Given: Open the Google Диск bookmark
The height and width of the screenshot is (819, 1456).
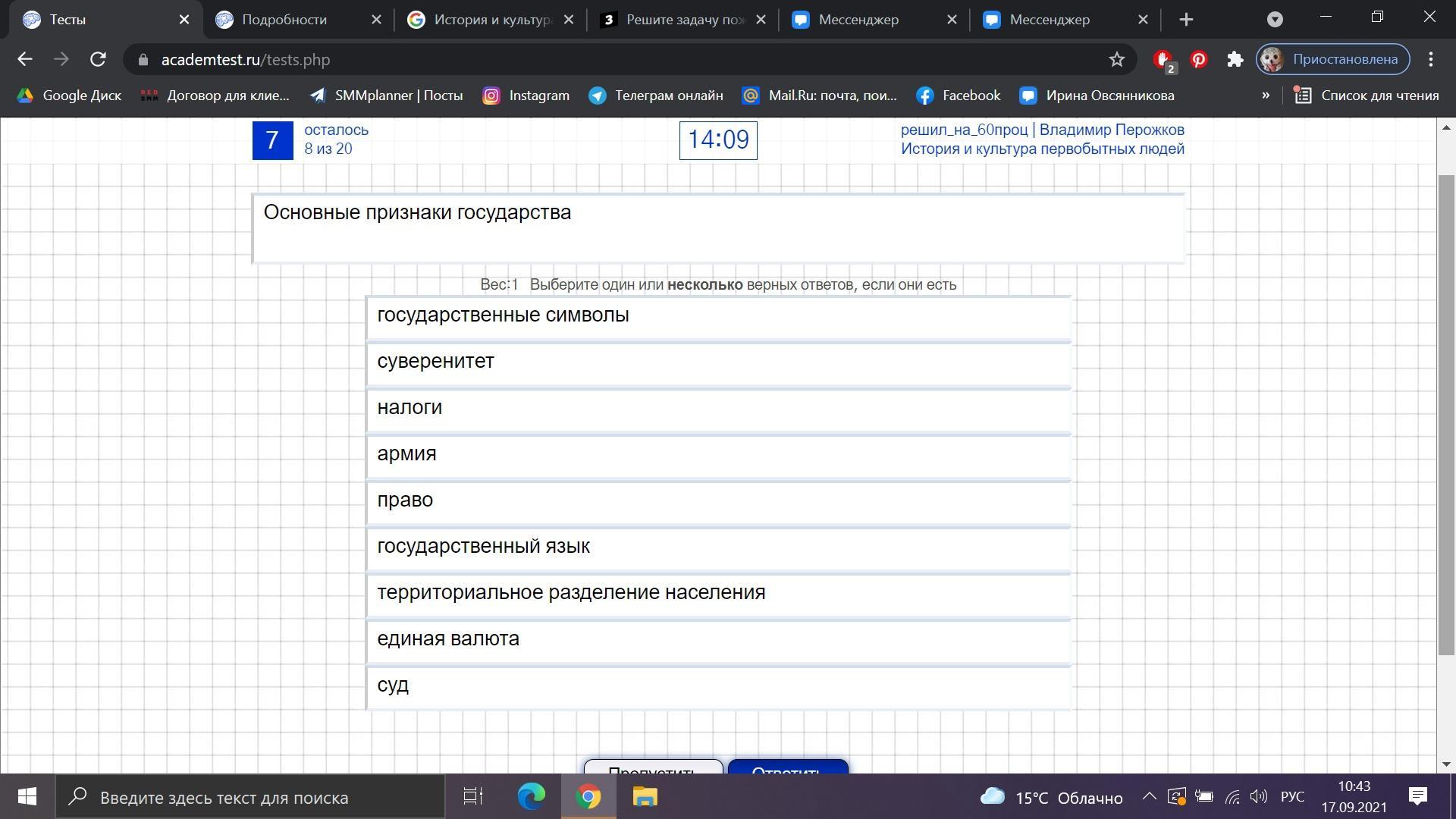Looking at the screenshot, I should (x=70, y=96).
